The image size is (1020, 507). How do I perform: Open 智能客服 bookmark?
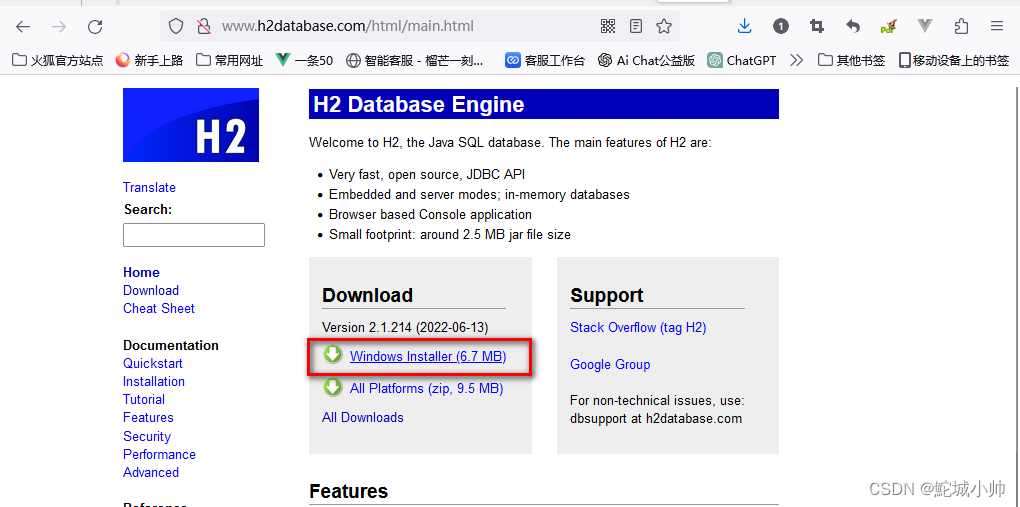[x=415, y=61]
